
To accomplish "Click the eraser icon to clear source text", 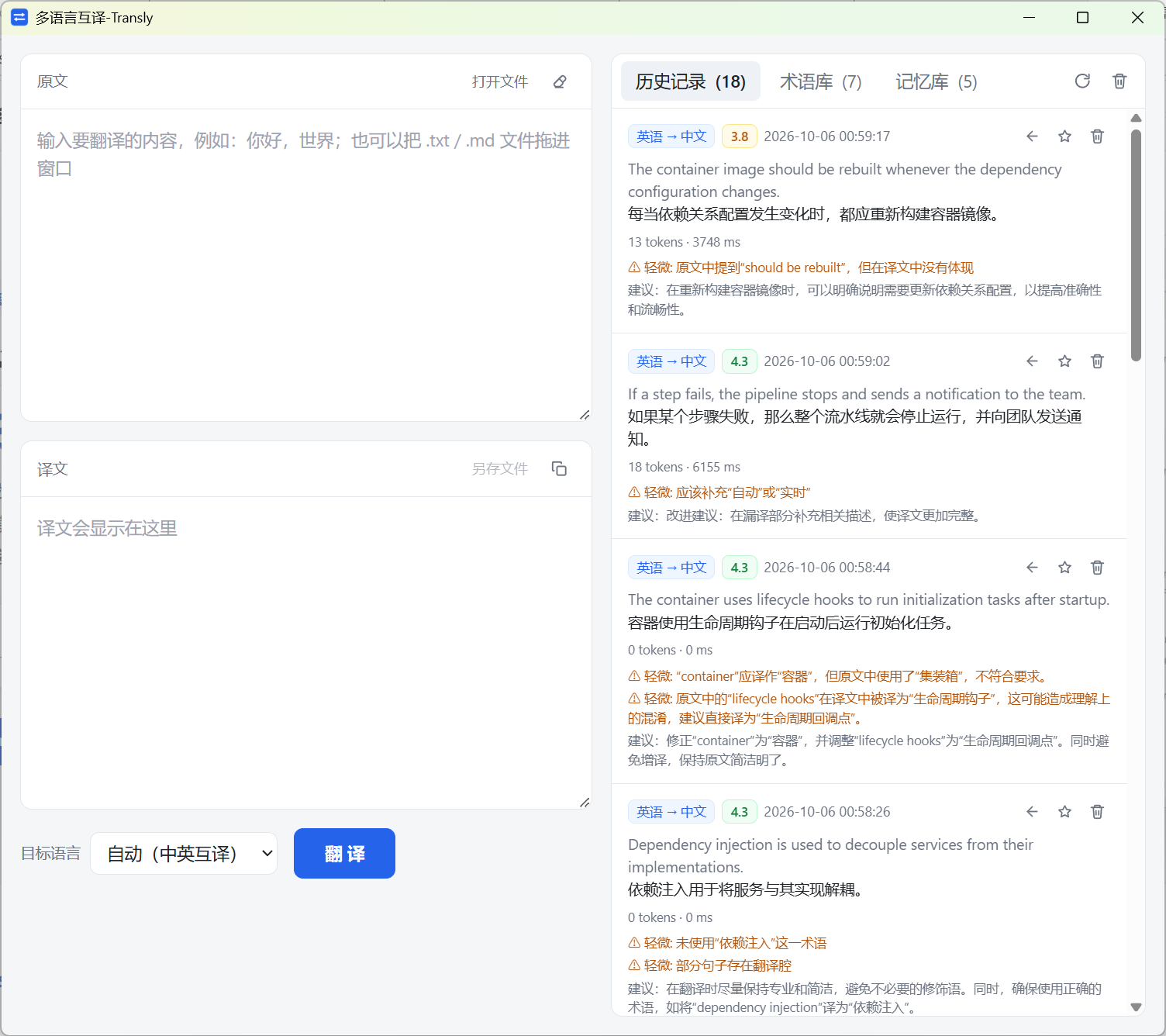I will pos(560,81).
